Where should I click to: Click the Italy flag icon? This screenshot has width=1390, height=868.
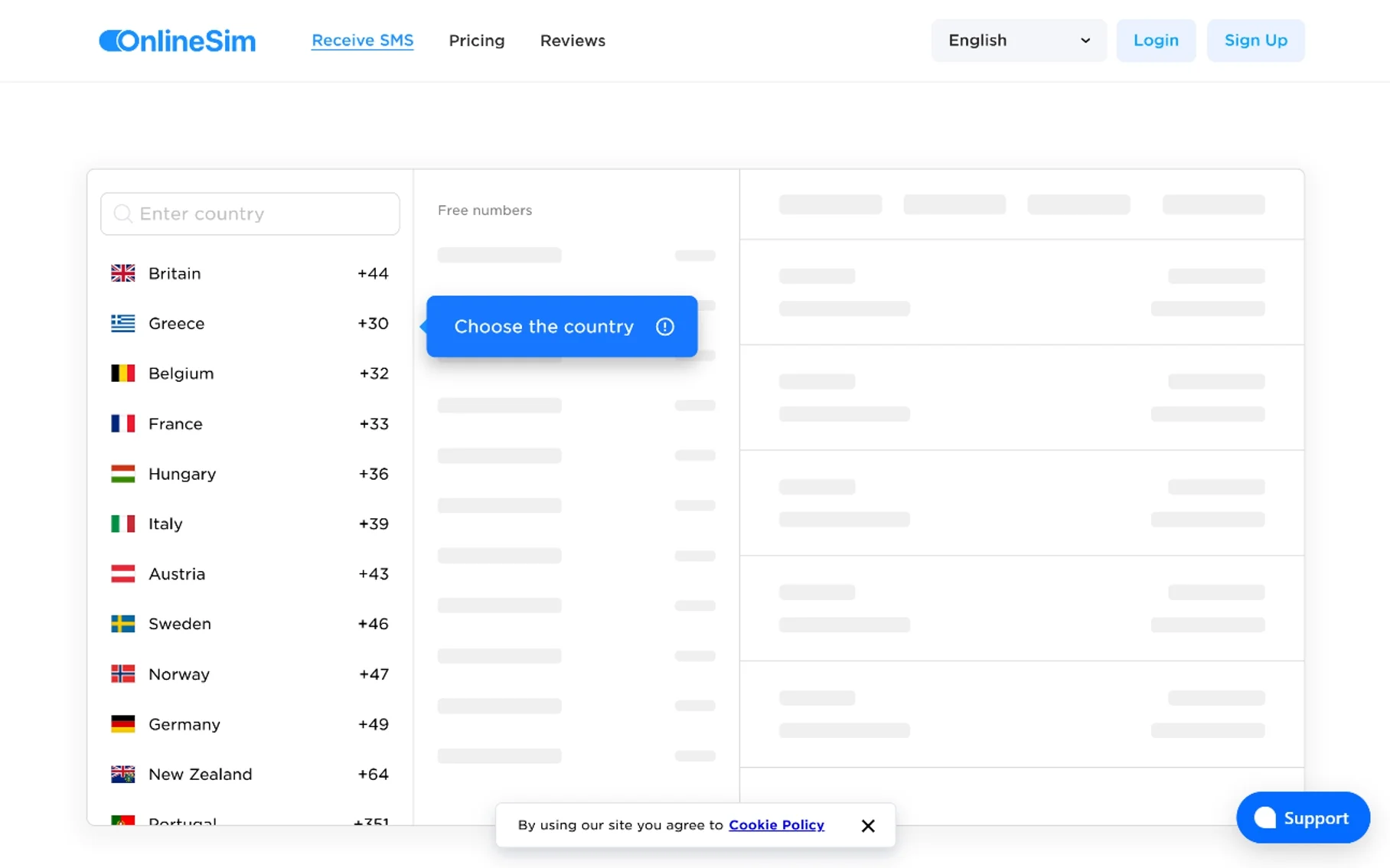(x=122, y=524)
